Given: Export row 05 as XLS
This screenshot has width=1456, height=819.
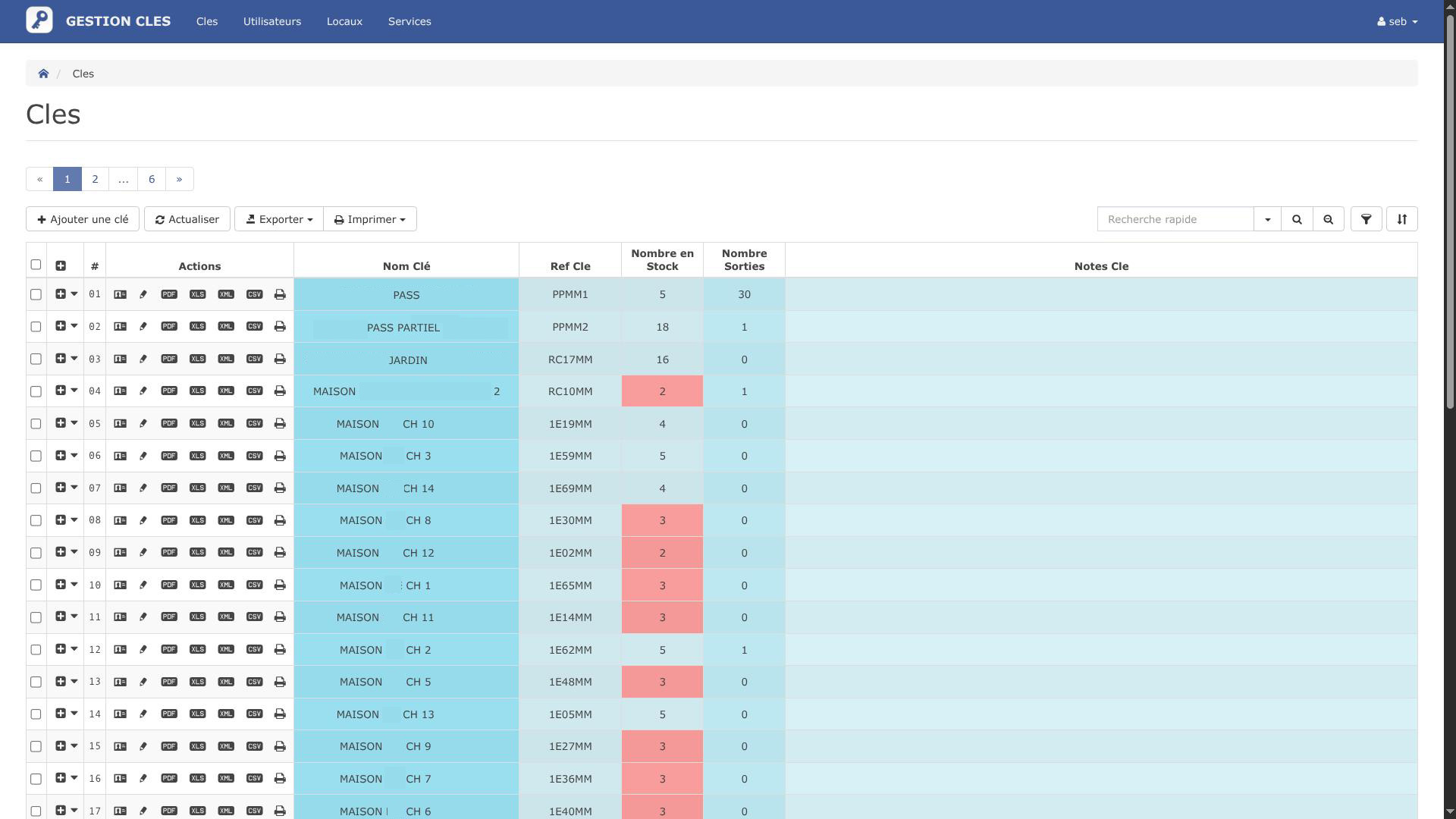Looking at the screenshot, I should pos(198,424).
